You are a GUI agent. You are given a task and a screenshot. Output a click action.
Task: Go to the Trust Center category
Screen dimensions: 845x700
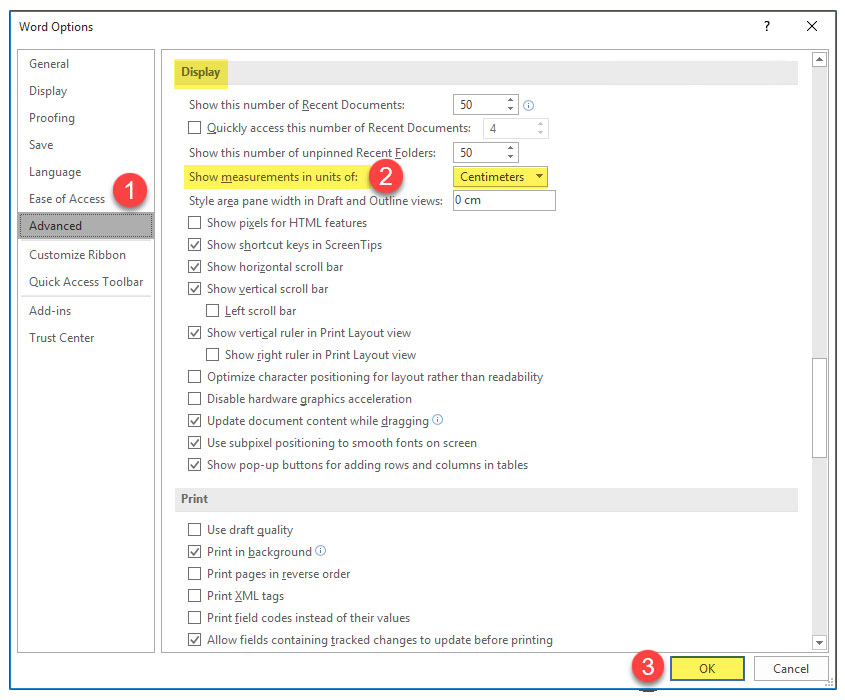(86, 338)
